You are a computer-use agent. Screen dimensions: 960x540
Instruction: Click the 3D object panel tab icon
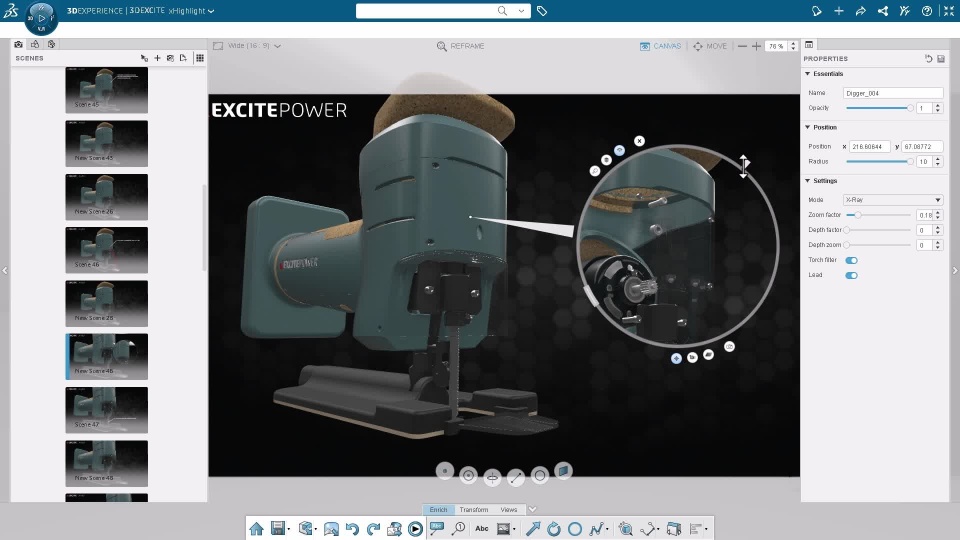(51, 44)
